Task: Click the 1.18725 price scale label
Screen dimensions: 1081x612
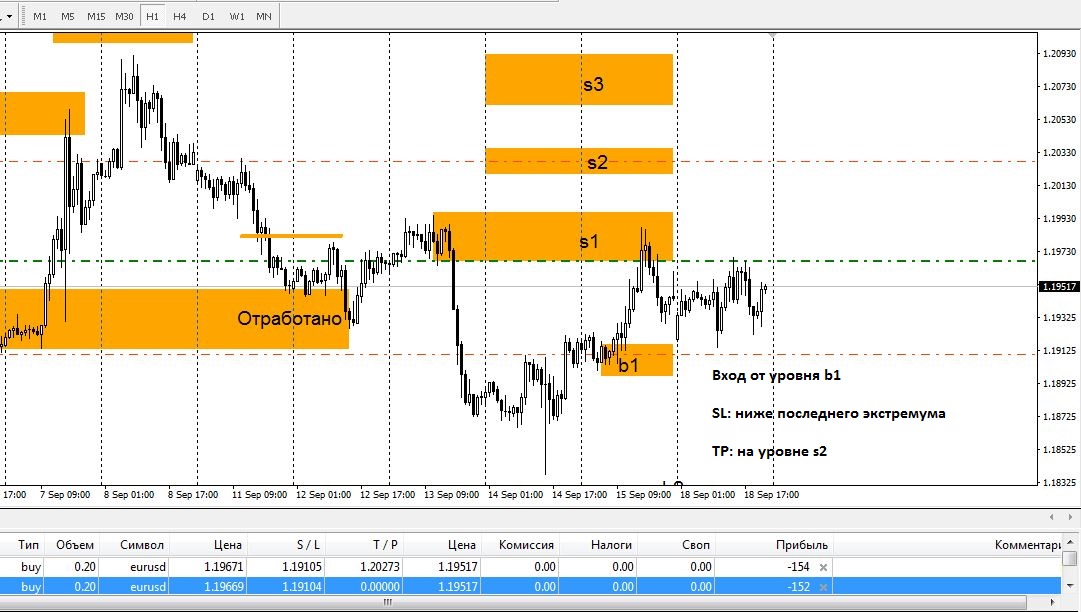Action: pyautogui.click(x=1059, y=416)
